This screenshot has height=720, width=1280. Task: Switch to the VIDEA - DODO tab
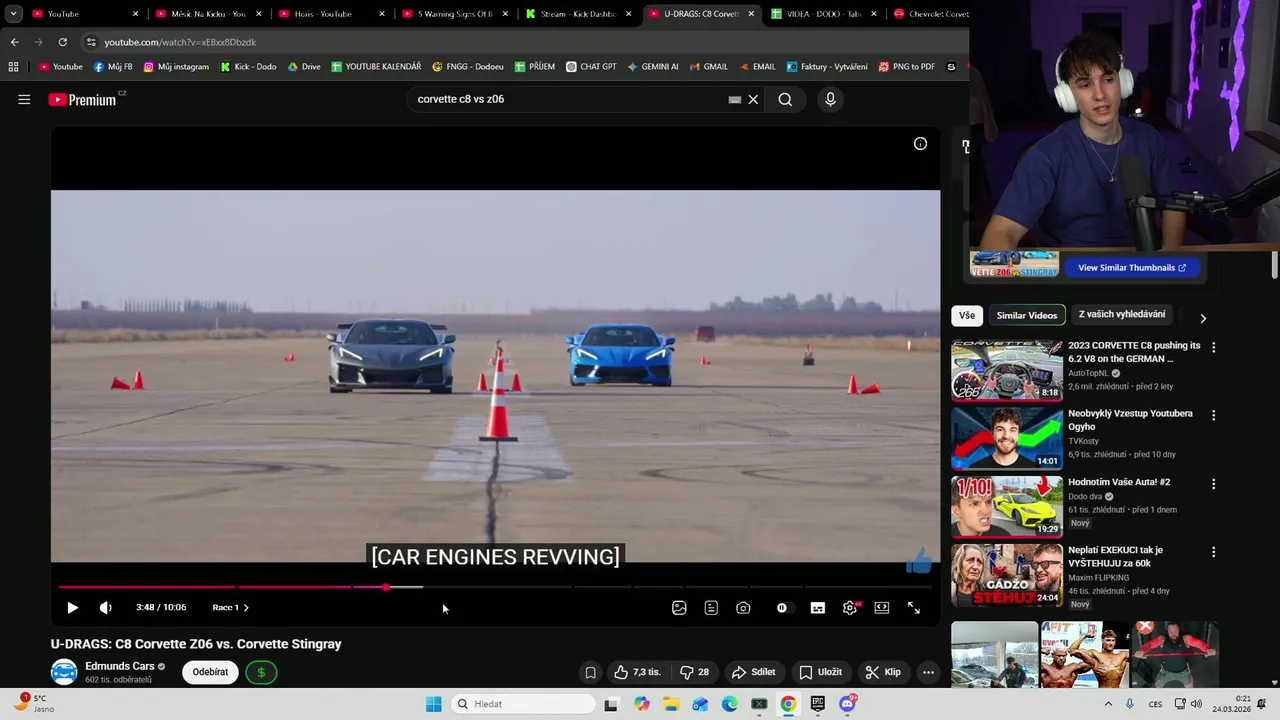point(824,14)
